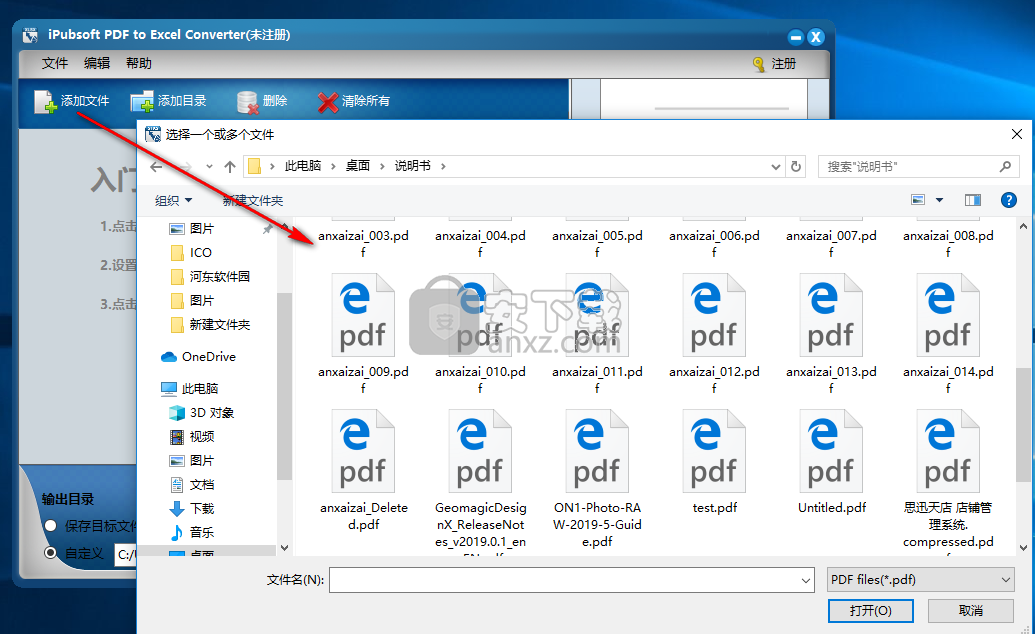Select the anxaizai_Deleted.pdf file icon
Screen dimensions: 1035x634
pyautogui.click(x=363, y=452)
